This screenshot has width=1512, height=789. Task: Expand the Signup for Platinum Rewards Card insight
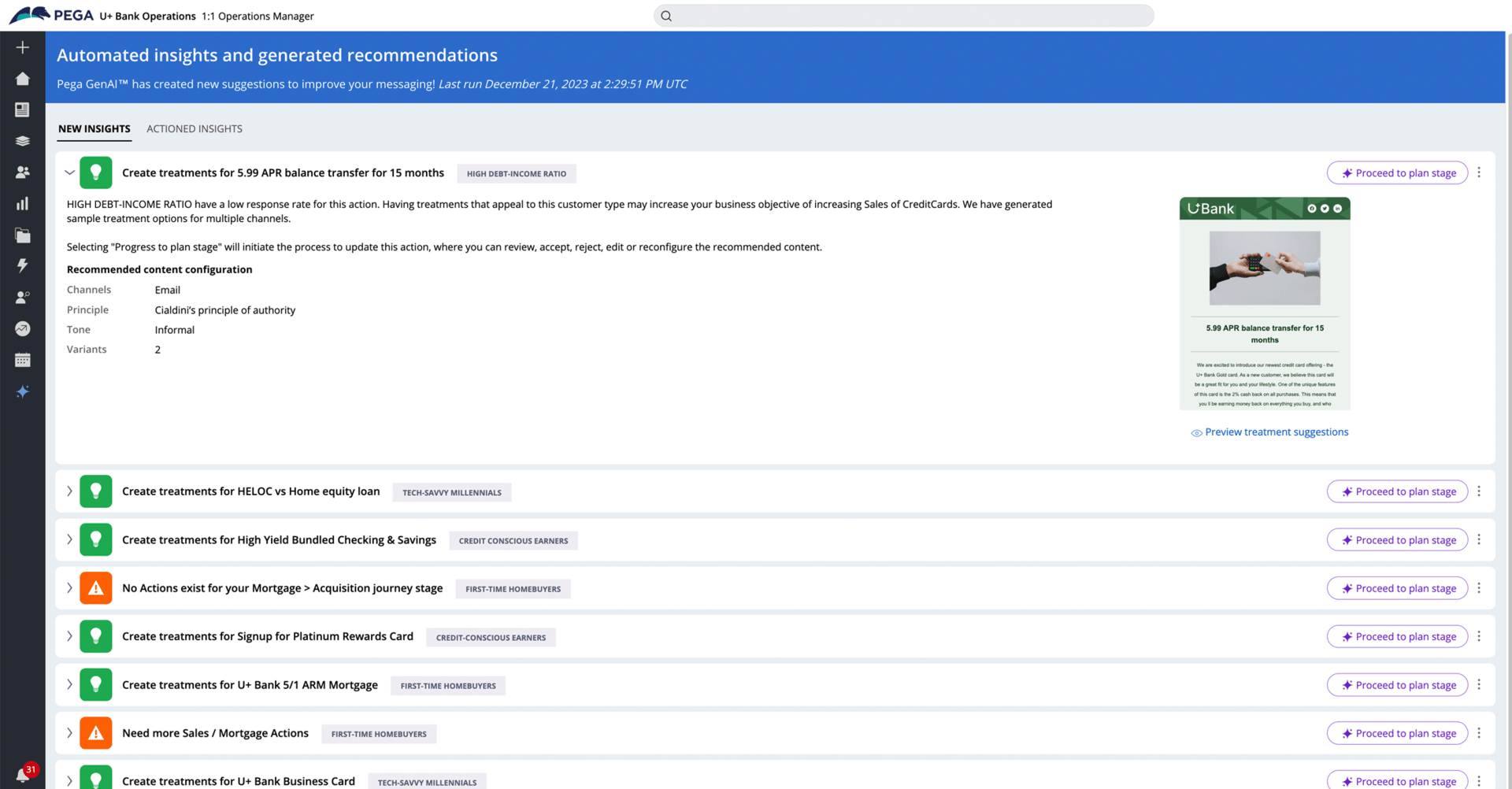coord(69,636)
